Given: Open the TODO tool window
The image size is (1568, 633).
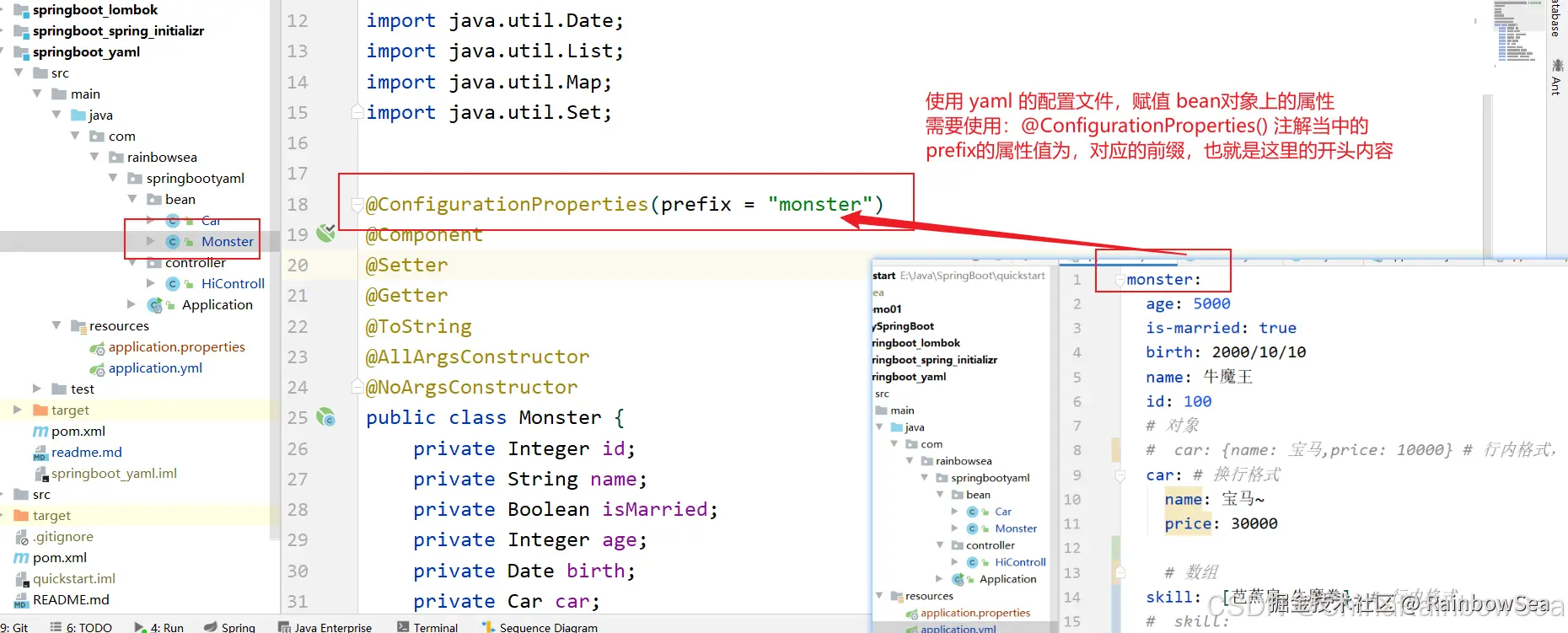Looking at the screenshot, I should 81,627.
